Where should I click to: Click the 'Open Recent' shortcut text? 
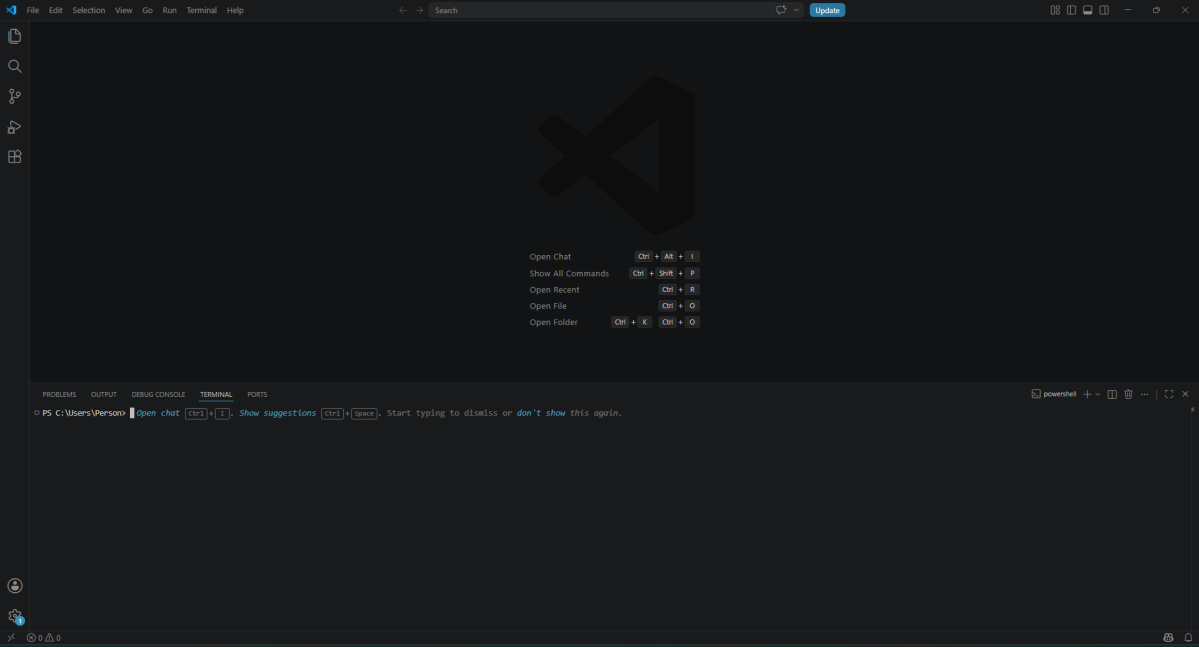554,290
